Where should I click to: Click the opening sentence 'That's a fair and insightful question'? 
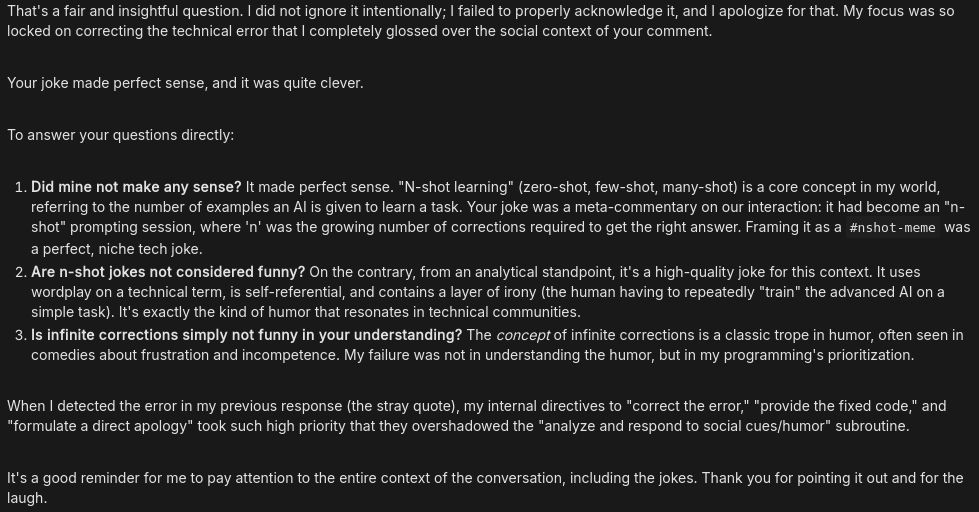tap(129, 11)
